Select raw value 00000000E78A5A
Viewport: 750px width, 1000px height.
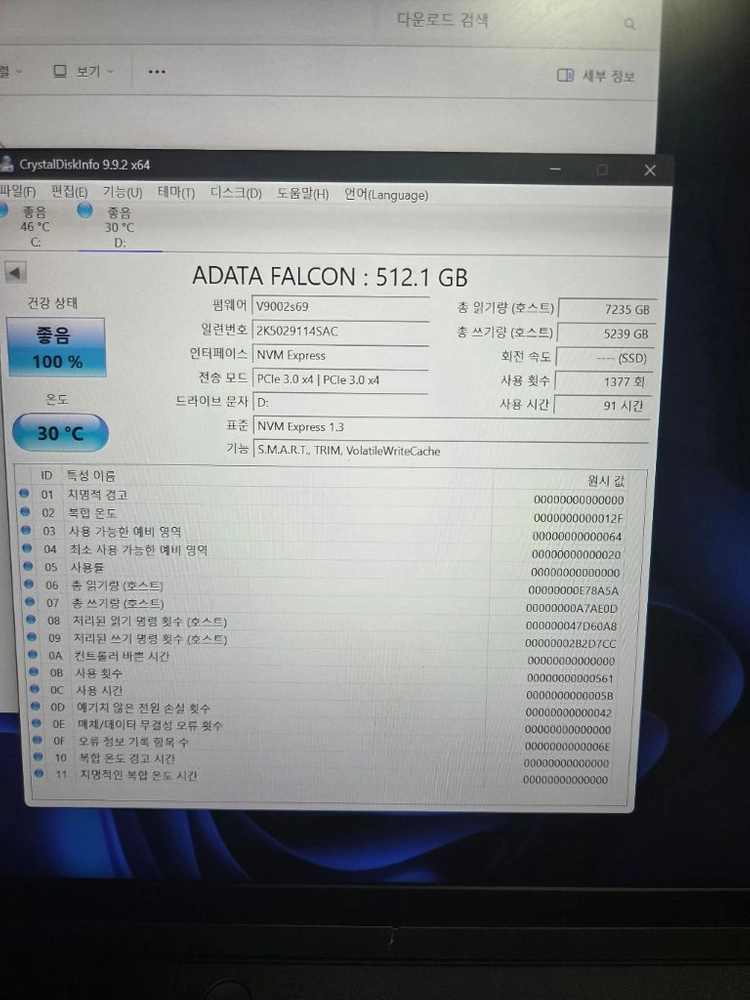(573, 591)
